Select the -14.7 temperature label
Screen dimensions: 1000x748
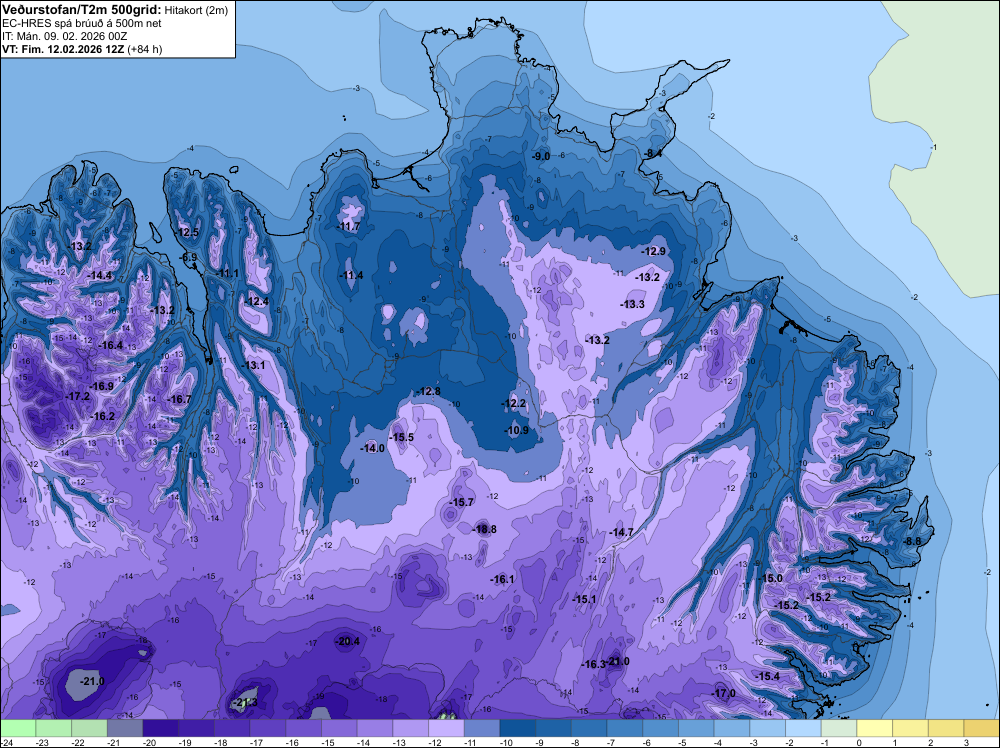point(621,532)
